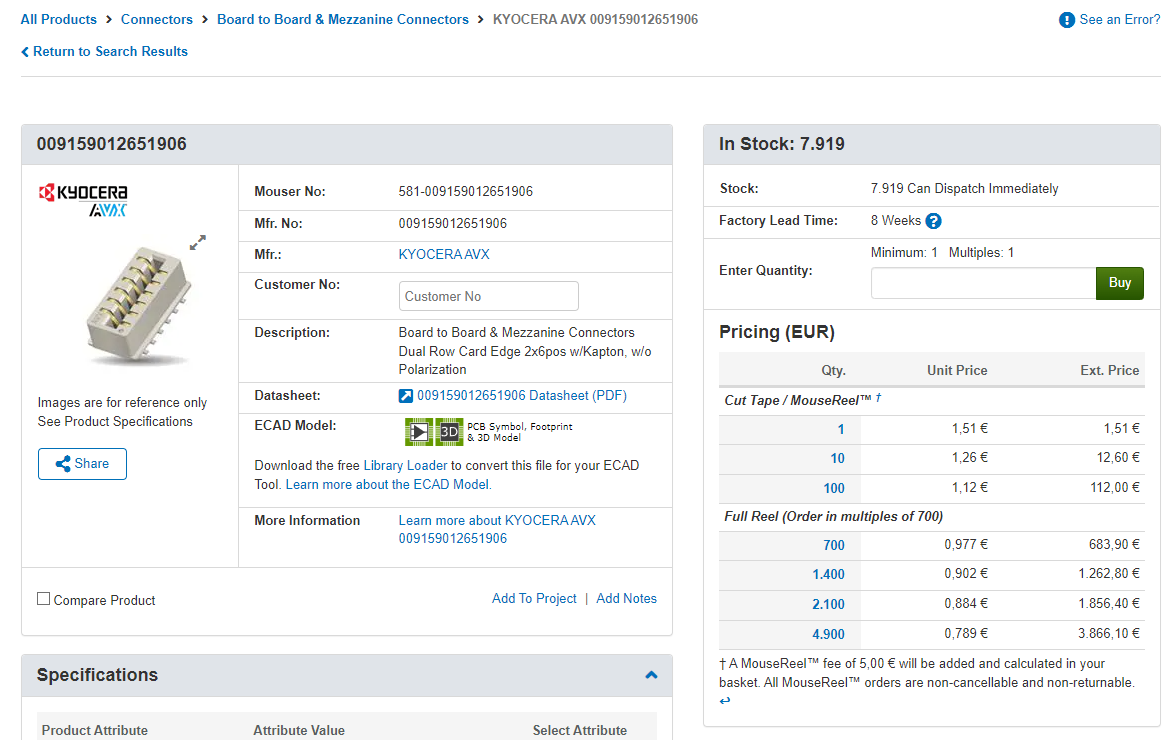1175x740 pixels.
Task: Click '7.919 Can Dispatch Immediately' text
Action: [x=964, y=189]
